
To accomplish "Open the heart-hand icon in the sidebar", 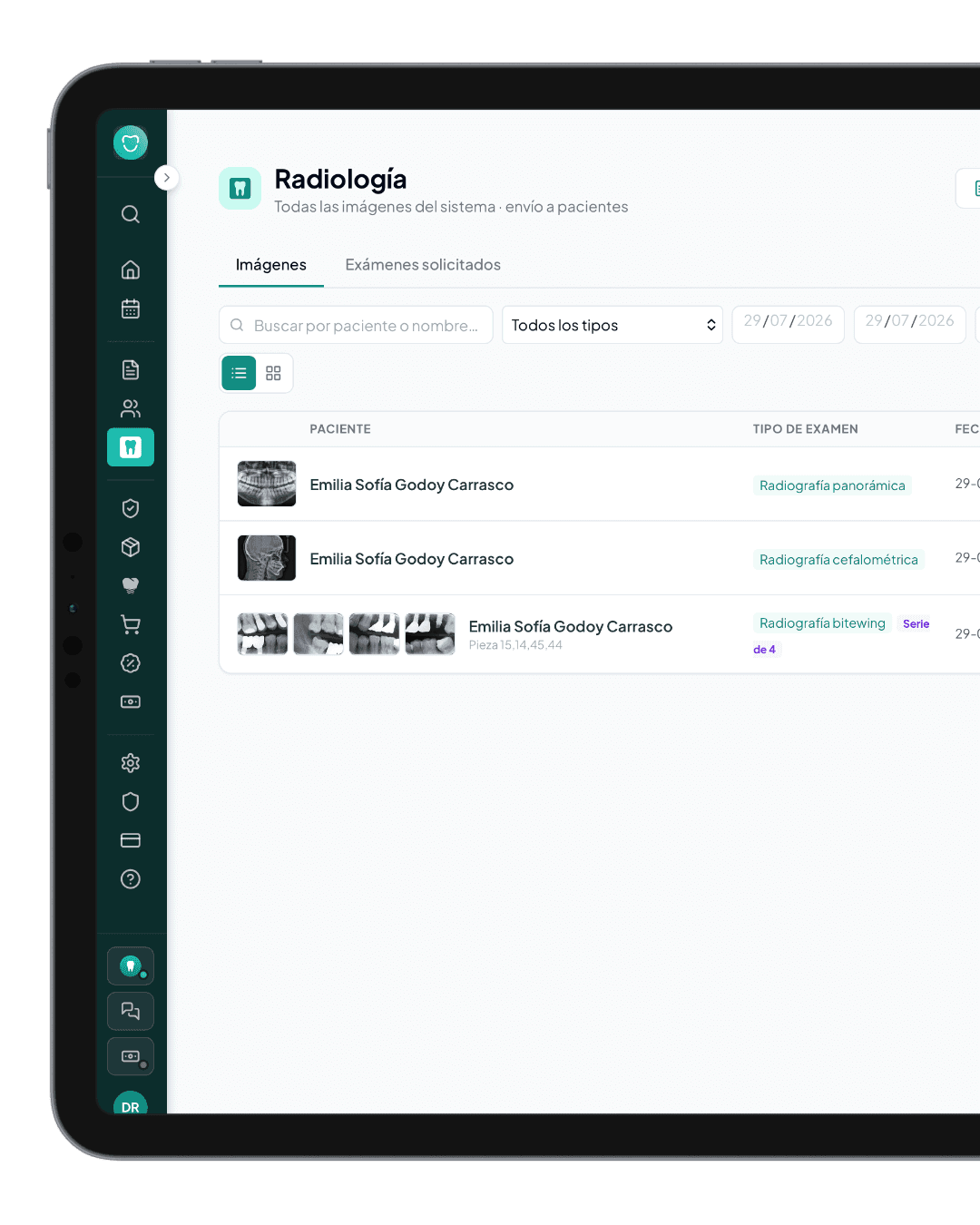I will pyautogui.click(x=131, y=585).
